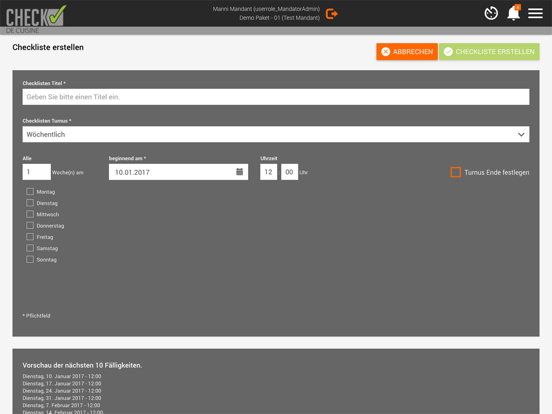Screen dimensions: 552x414
Task: Open notifications bell icon
Action: click(x=513, y=13)
